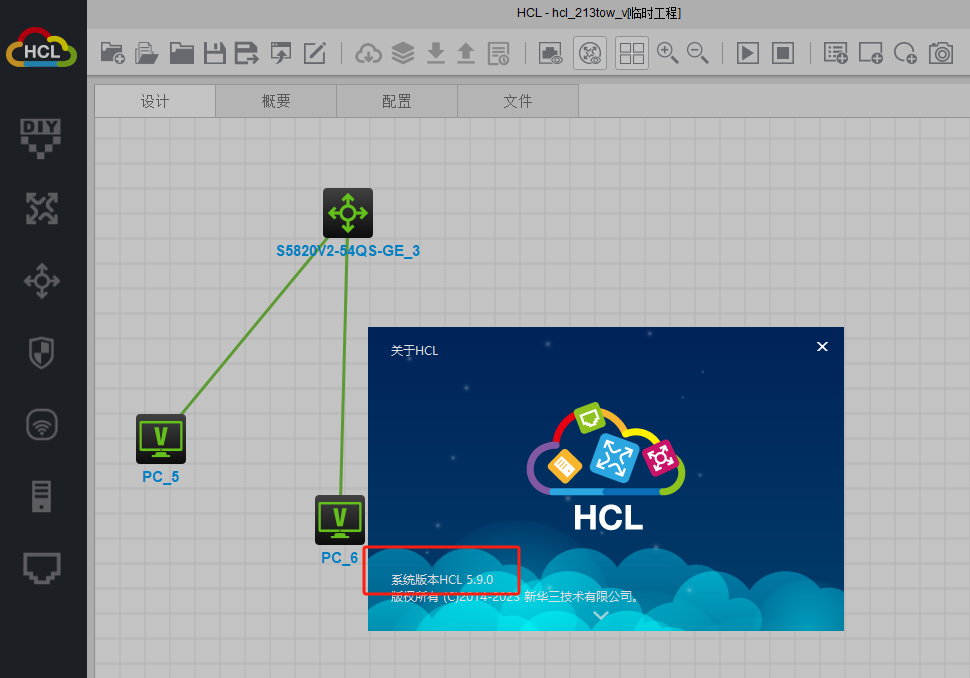
Task: Select the PC_5 virtual host
Action: [161, 439]
